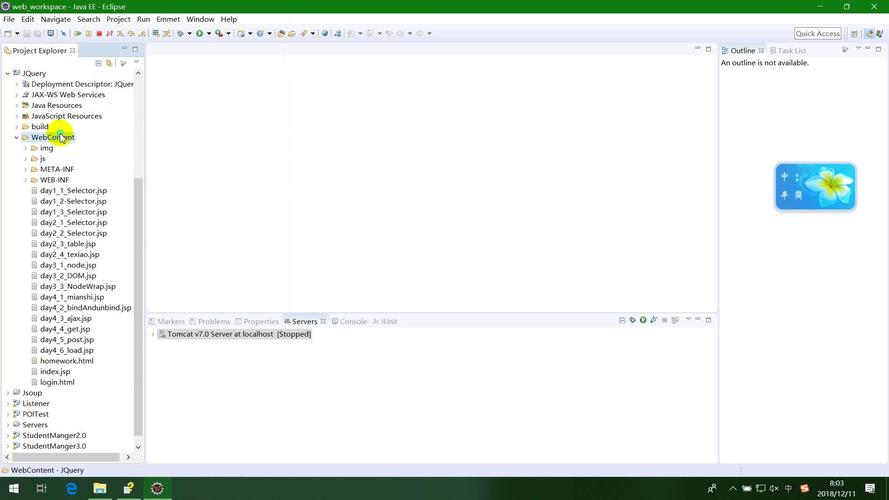Screen dimensions: 889x500
Task: Expand the WEB-INF folder
Action: tap(26, 180)
